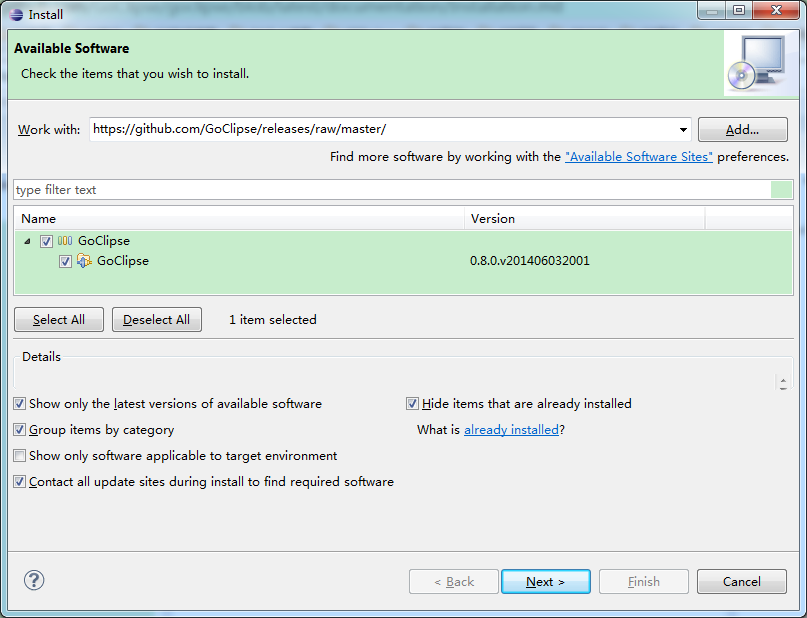Click the Details group label
The height and width of the screenshot is (618, 807).
pyautogui.click(x=41, y=357)
